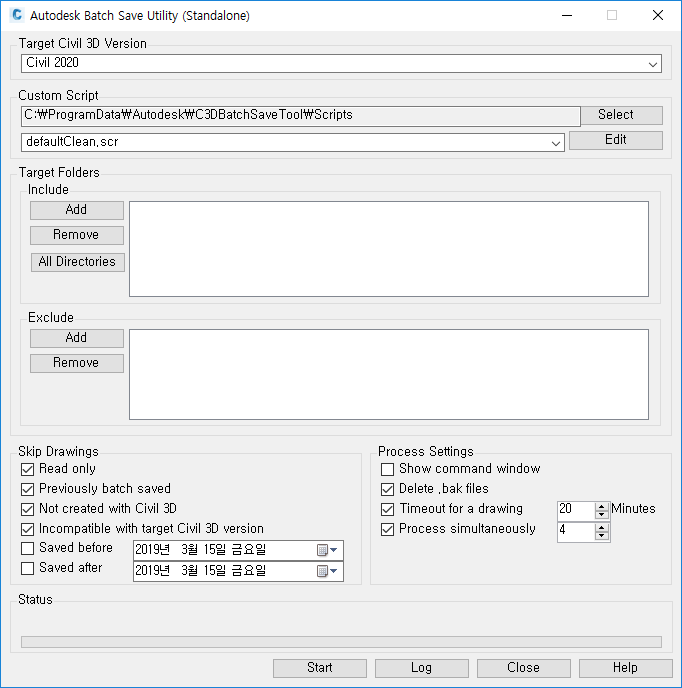Click the Saved after date field
The image size is (682, 688).
[238, 571]
